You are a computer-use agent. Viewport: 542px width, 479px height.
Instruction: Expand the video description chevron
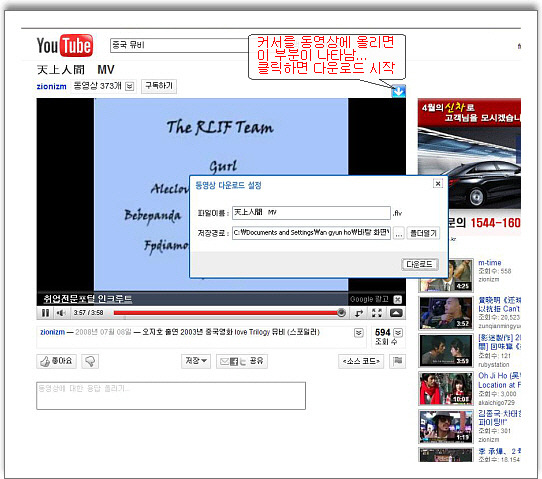[359, 333]
